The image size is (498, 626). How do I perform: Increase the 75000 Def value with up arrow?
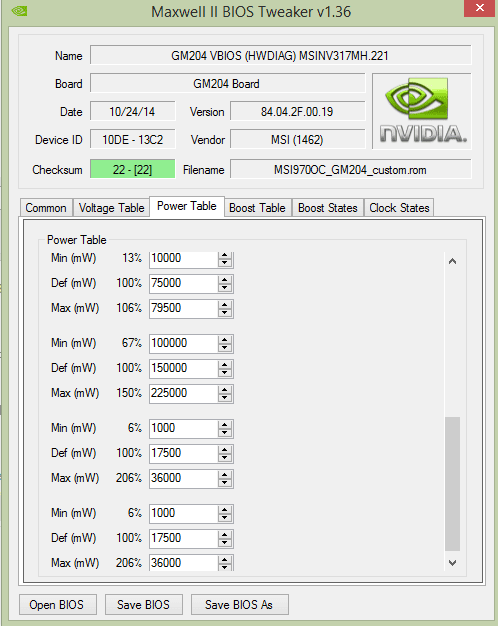[x=225, y=279]
